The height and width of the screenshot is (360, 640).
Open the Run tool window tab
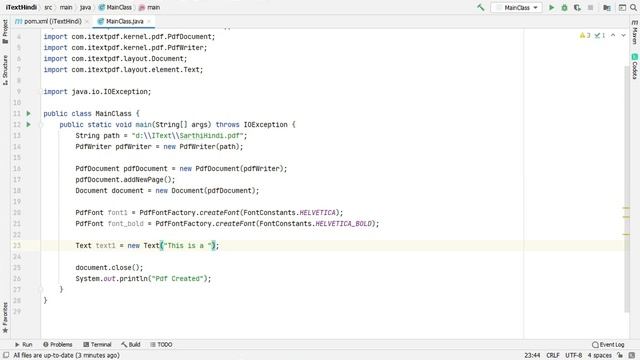(x=24, y=344)
